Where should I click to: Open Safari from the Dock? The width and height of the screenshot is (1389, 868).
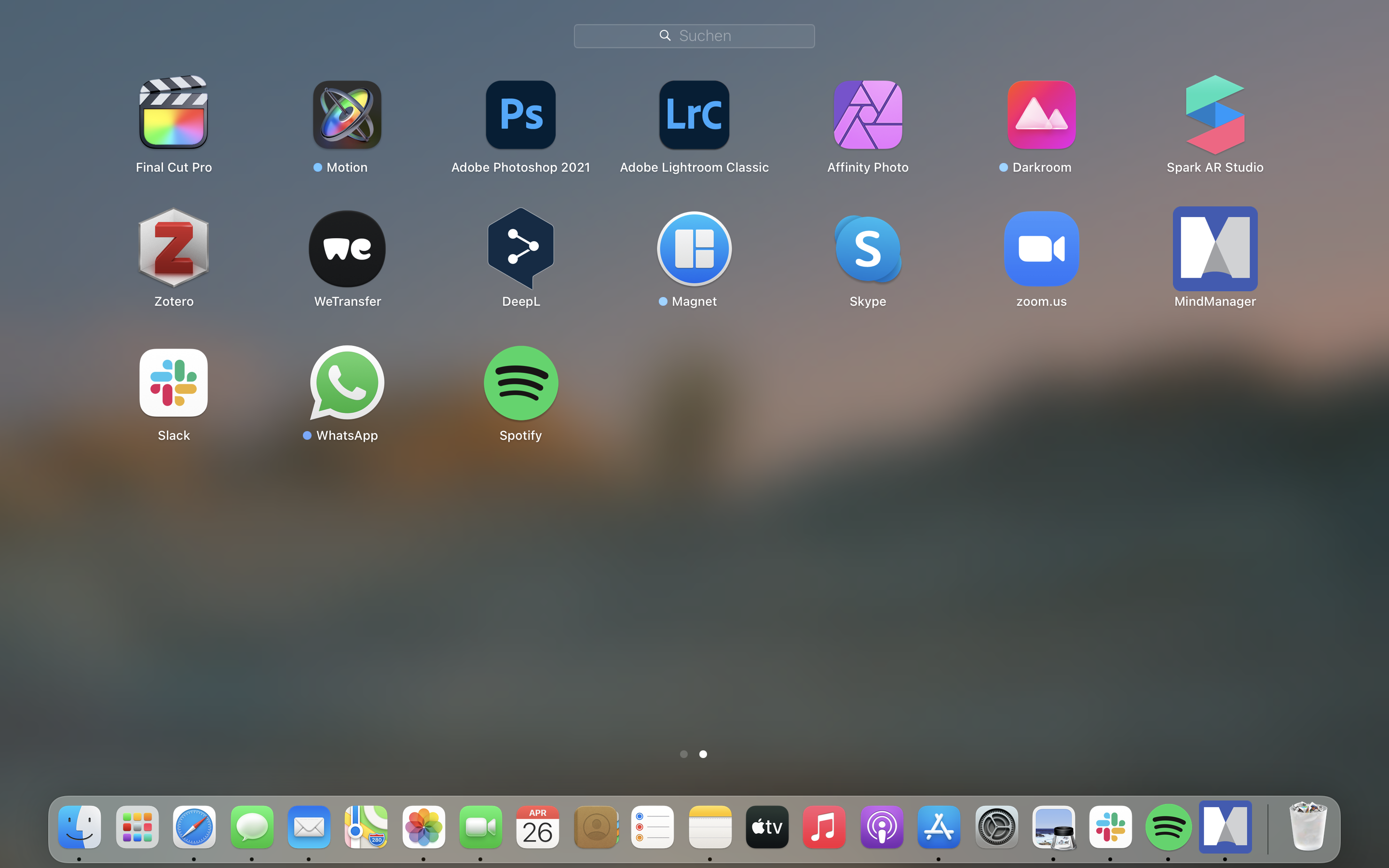click(194, 827)
